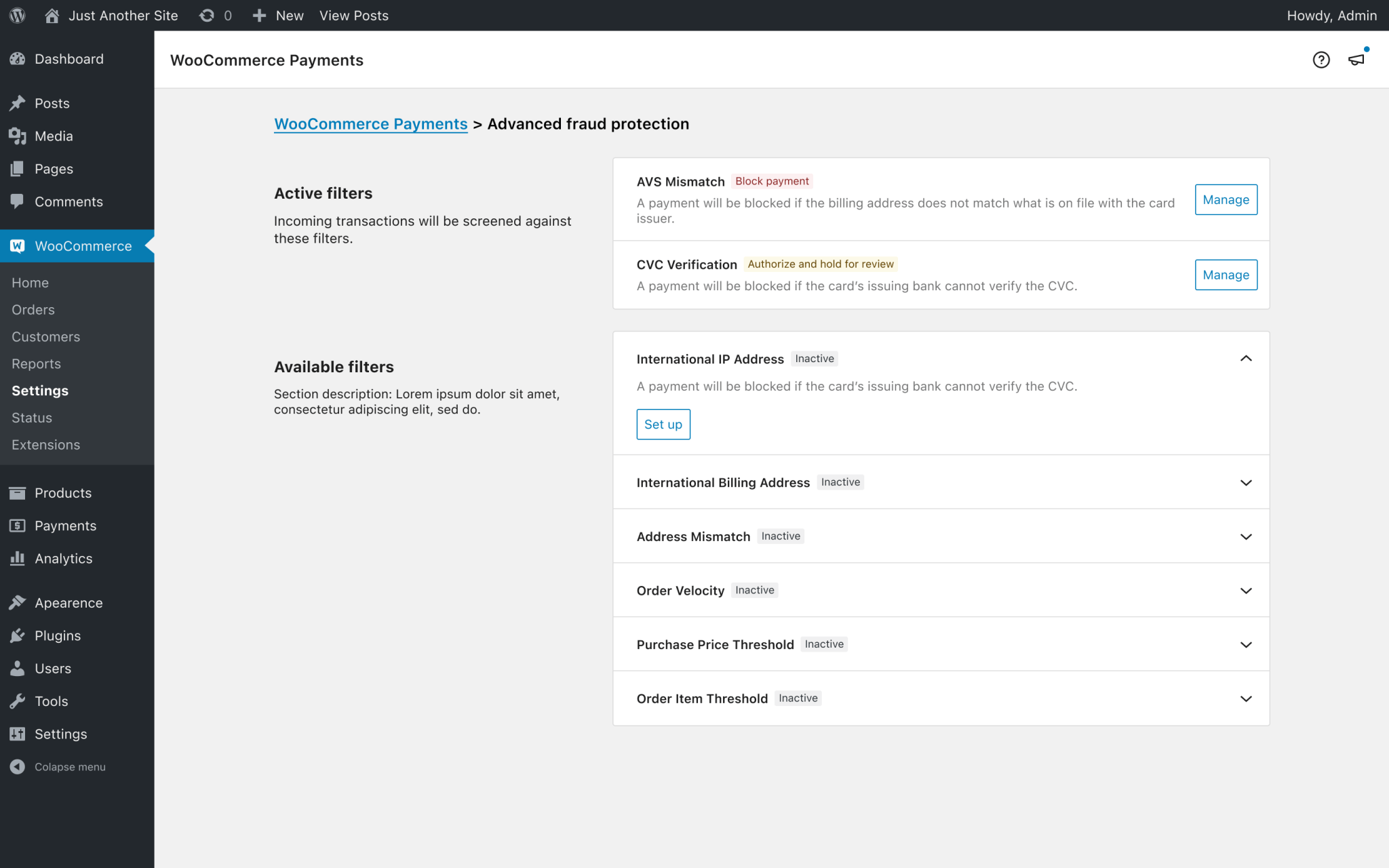The image size is (1389, 868).
Task: Click the Tools wrench icon
Action: pyautogui.click(x=18, y=701)
